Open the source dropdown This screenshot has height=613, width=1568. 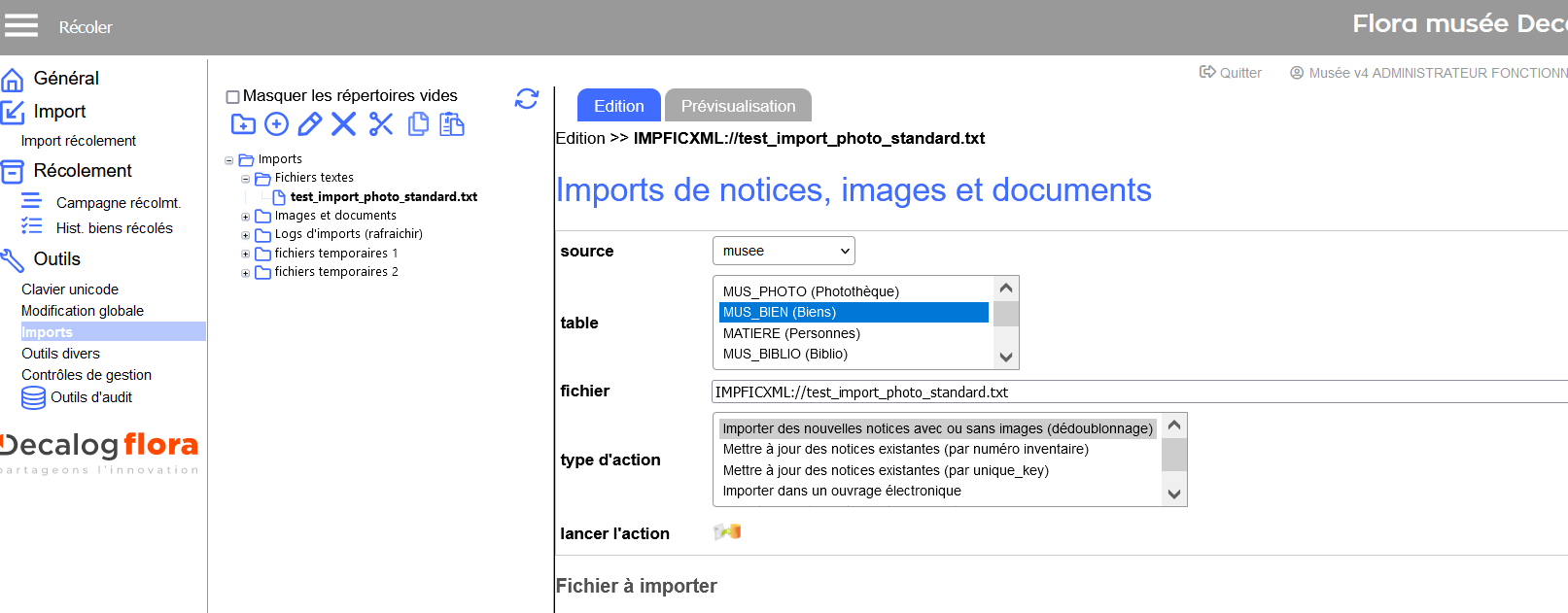pos(784,251)
